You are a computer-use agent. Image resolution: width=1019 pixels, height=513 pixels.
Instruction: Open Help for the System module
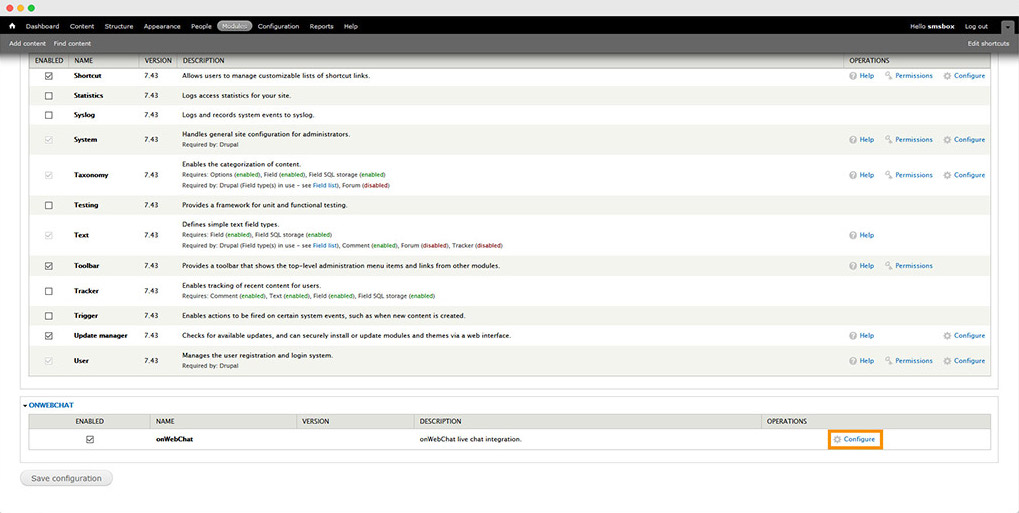coord(862,140)
